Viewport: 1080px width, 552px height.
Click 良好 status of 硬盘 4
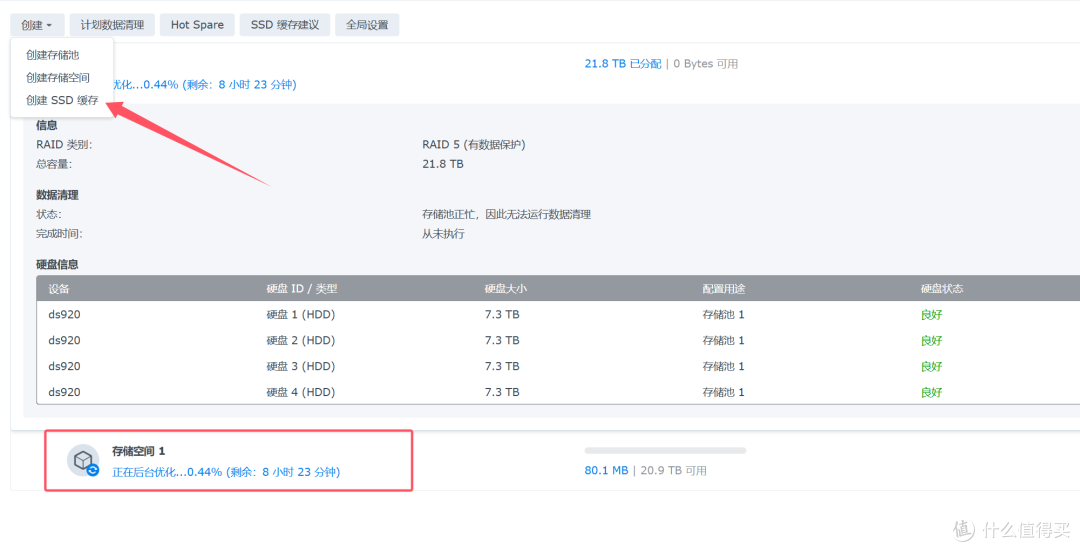point(931,392)
